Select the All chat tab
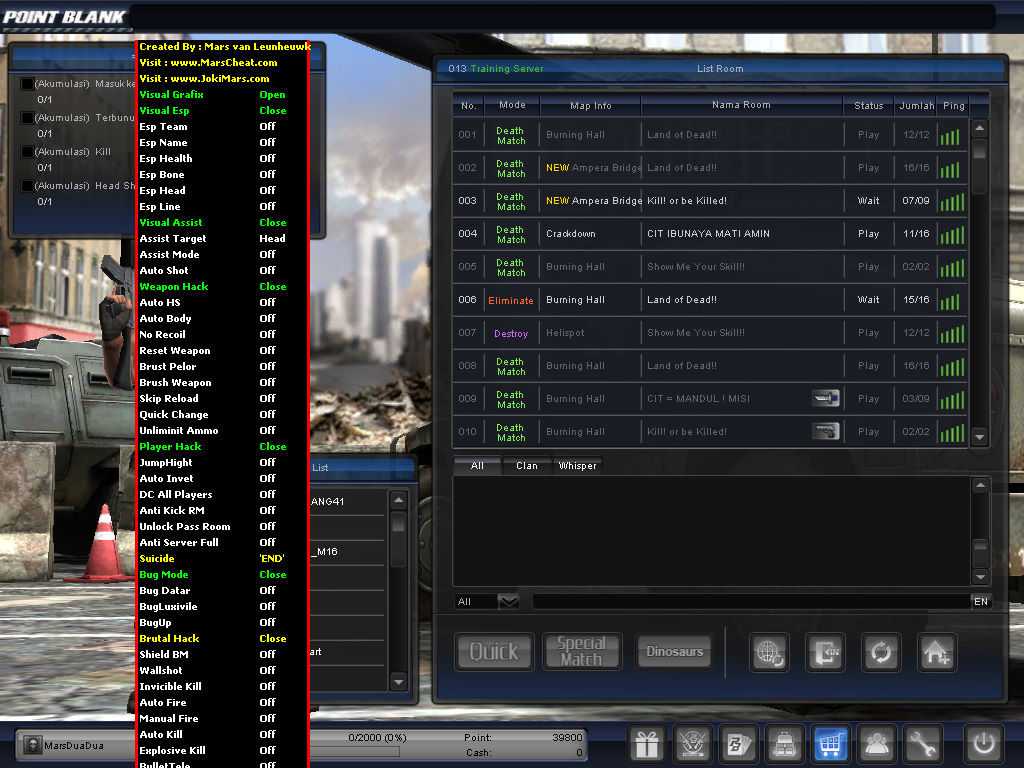The height and width of the screenshot is (768, 1024). coord(477,466)
